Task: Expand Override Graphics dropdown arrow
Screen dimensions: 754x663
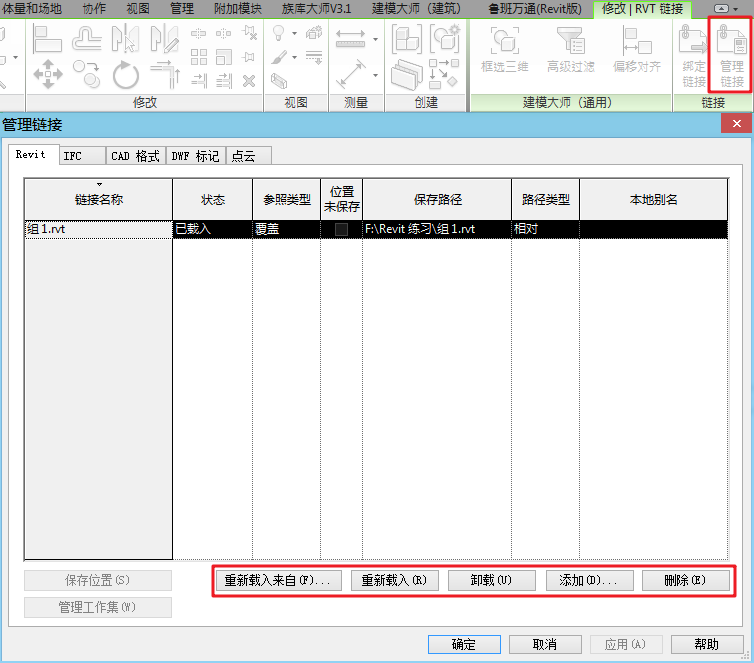Action: (x=294, y=58)
